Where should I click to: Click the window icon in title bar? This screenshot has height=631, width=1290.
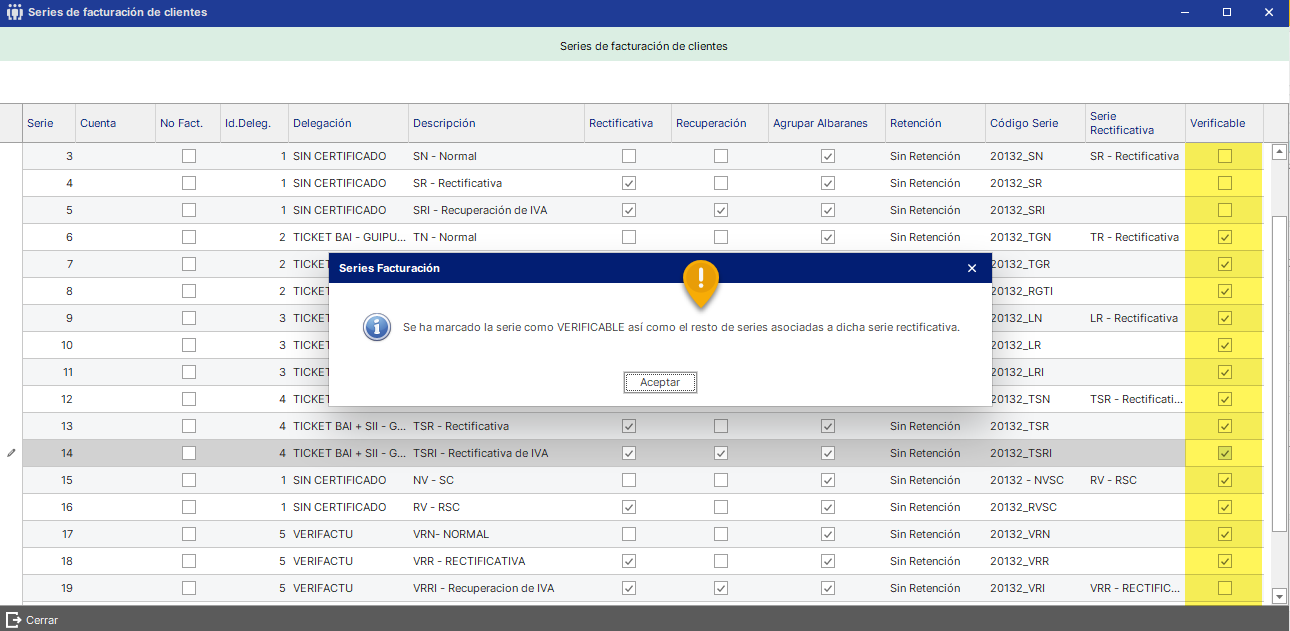coord(14,13)
